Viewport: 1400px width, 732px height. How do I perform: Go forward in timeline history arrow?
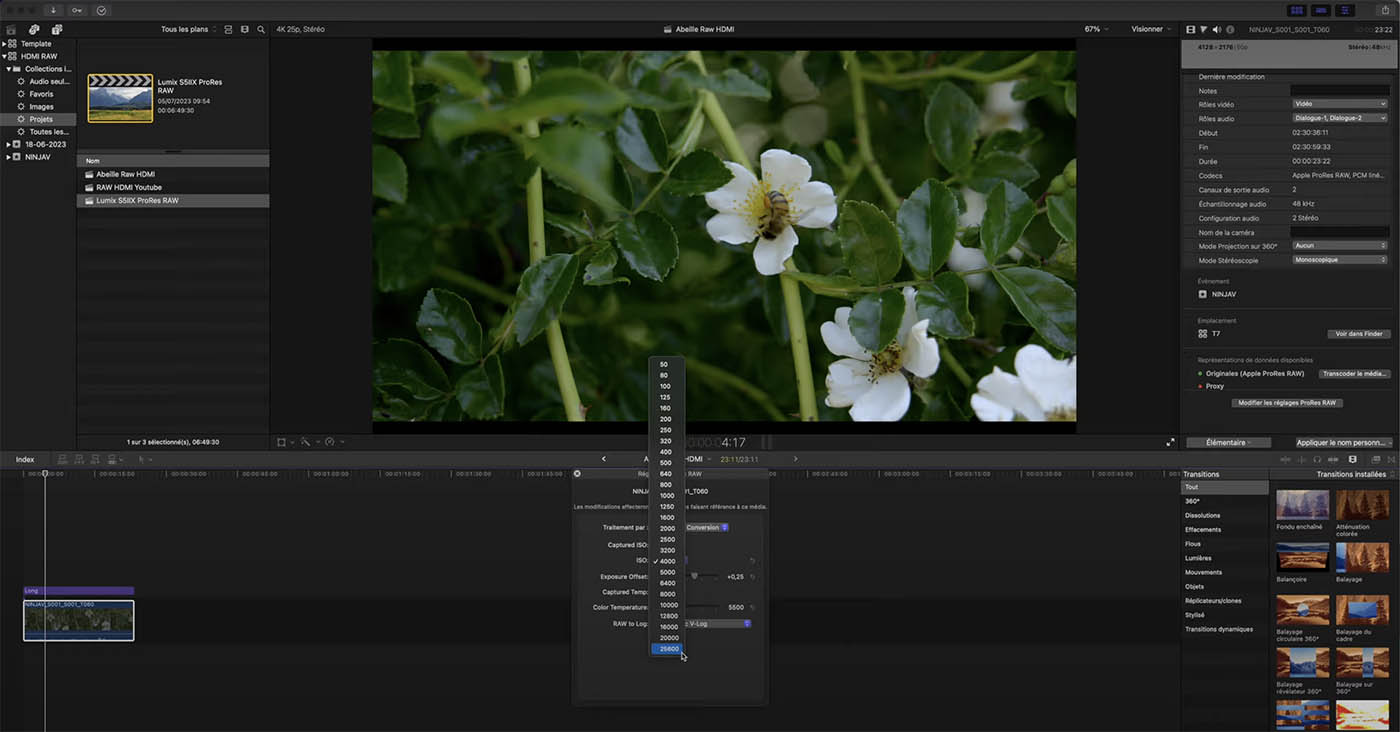[x=796, y=459]
